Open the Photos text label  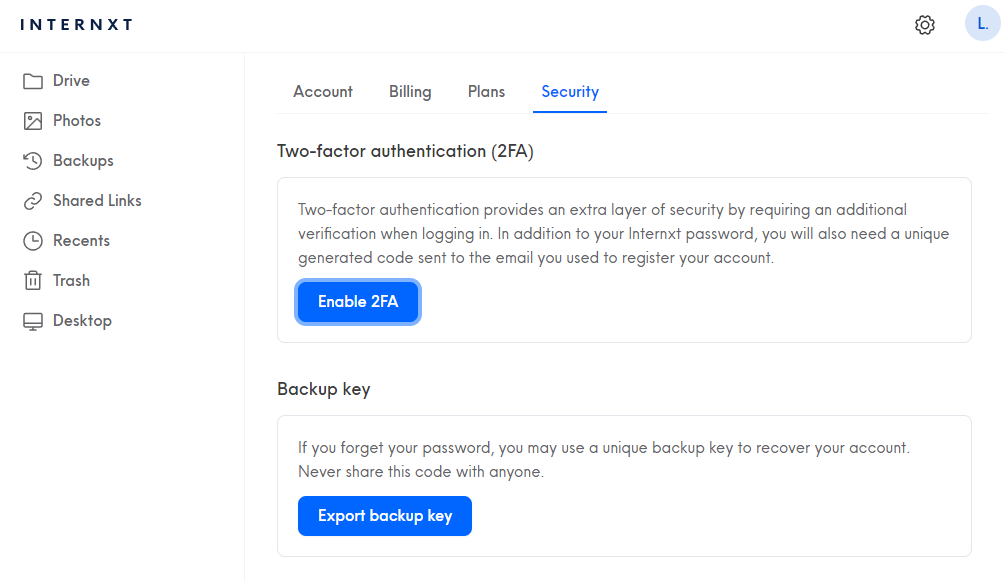tap(77, 121)
